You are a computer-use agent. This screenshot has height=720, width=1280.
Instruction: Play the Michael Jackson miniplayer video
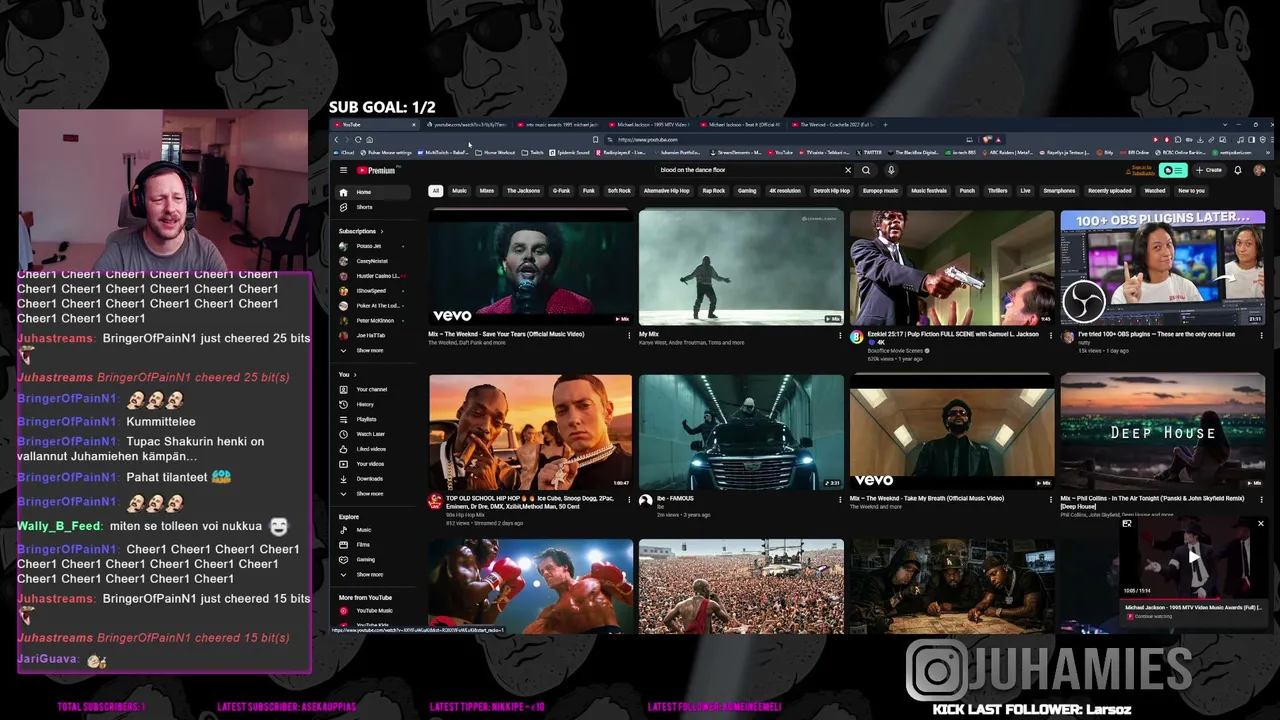[x=1193, y=556]
